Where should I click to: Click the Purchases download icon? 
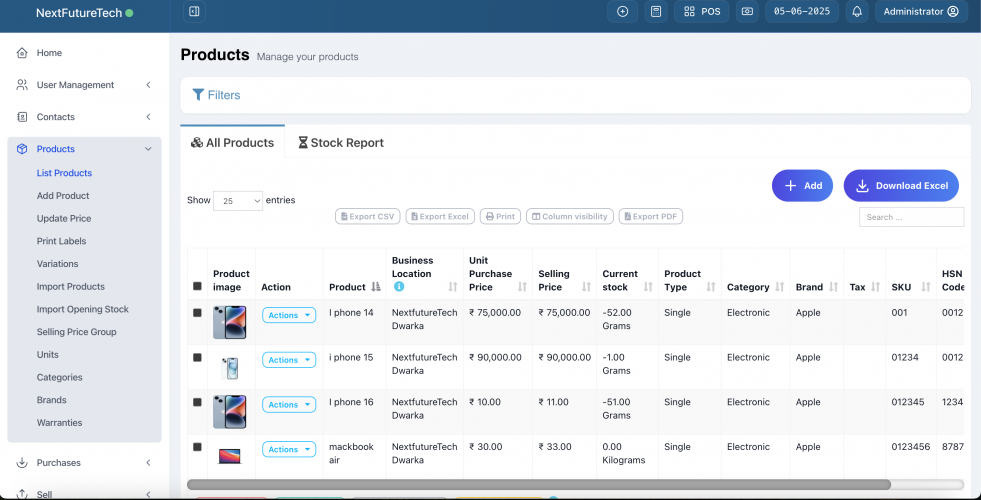[22, 462]
